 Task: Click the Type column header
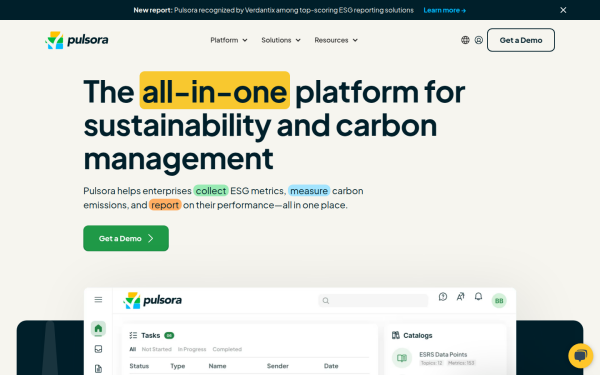178,366
